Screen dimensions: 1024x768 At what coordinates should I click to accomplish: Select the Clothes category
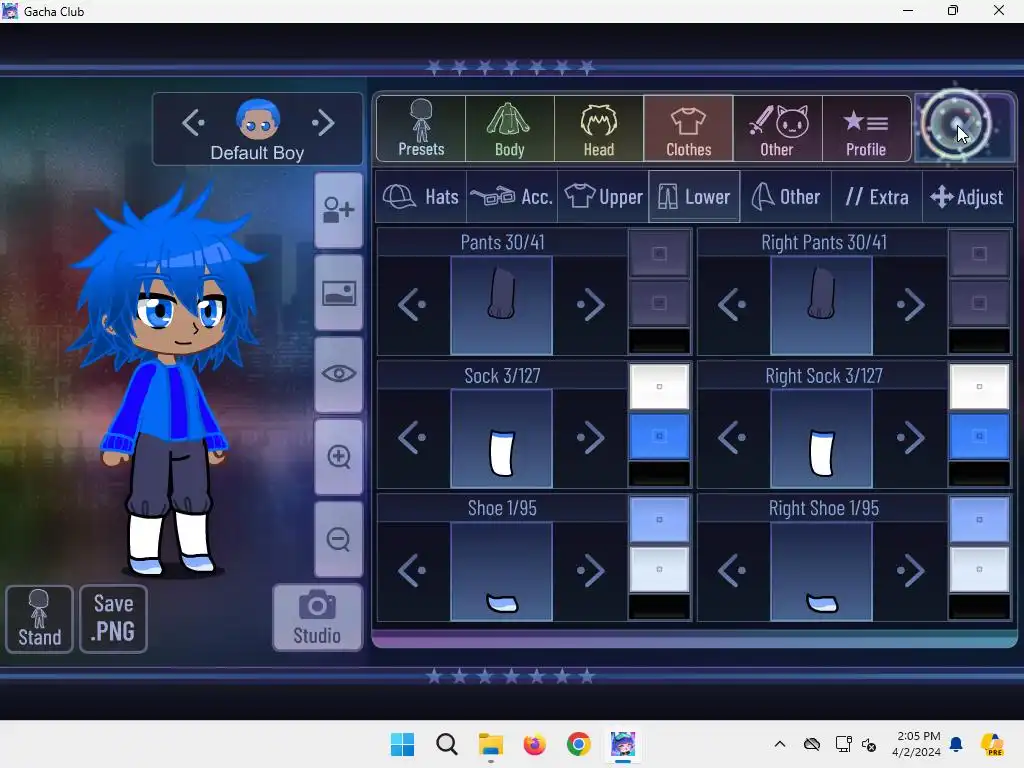(688, 129)
